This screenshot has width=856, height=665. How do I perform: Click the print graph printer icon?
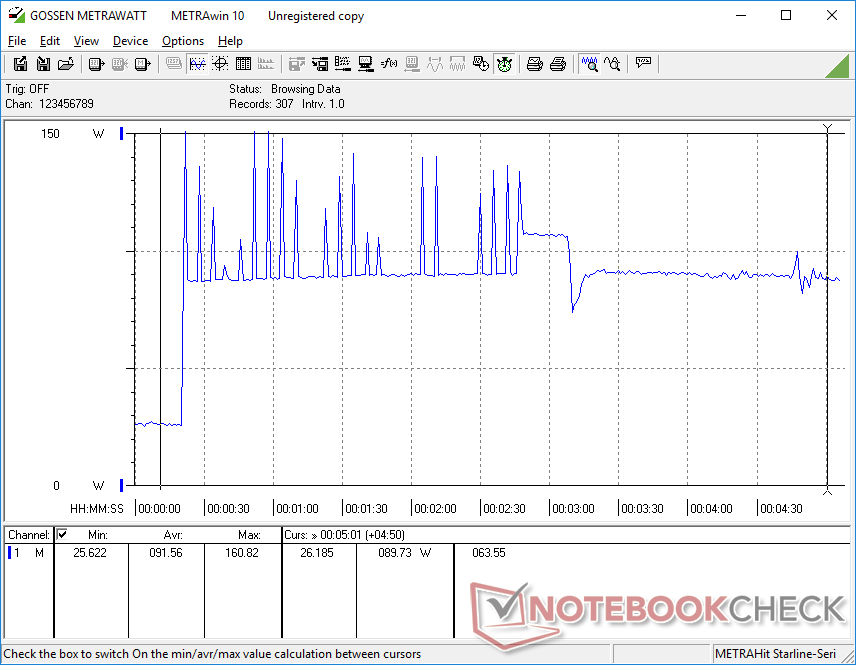(534, 64)
